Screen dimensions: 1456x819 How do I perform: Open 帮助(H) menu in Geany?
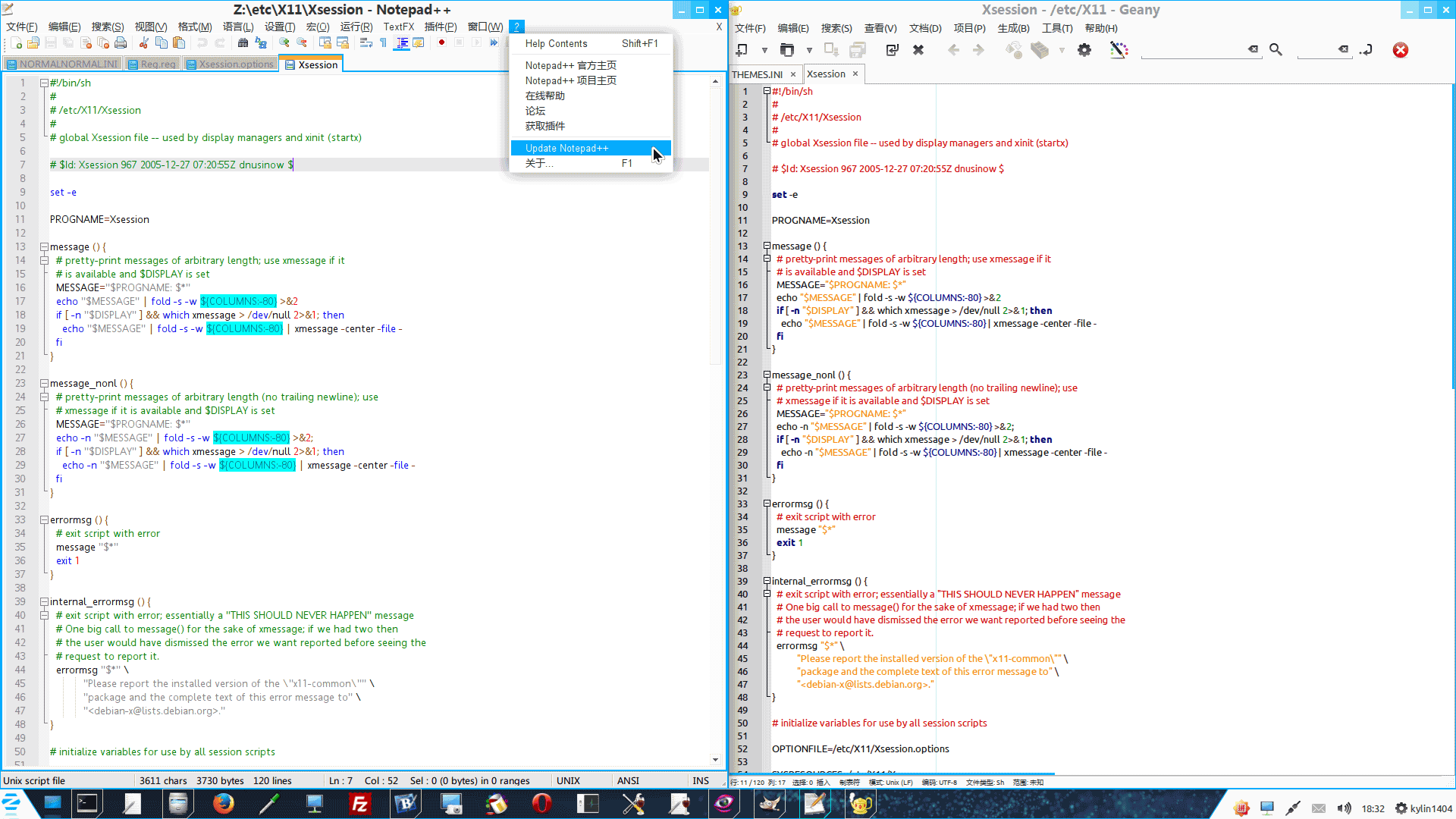[x=1100, y=28]
